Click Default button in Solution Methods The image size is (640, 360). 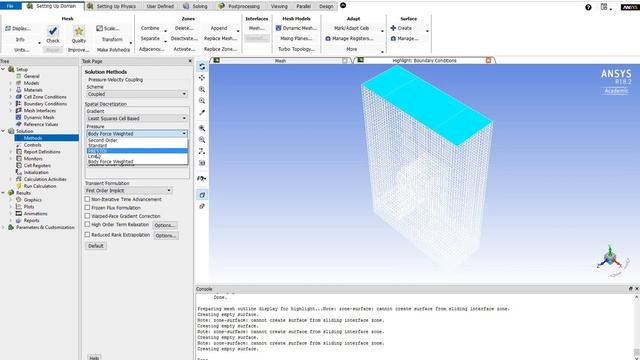[x=96, y=246]
